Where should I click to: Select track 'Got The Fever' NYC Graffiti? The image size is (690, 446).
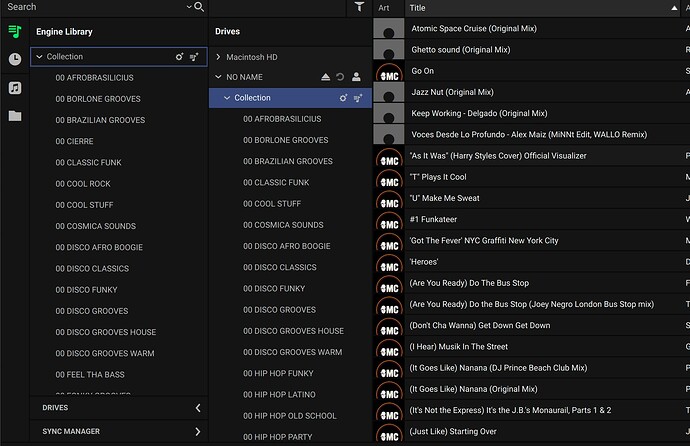pyautogui.click(x=484, y=241)
